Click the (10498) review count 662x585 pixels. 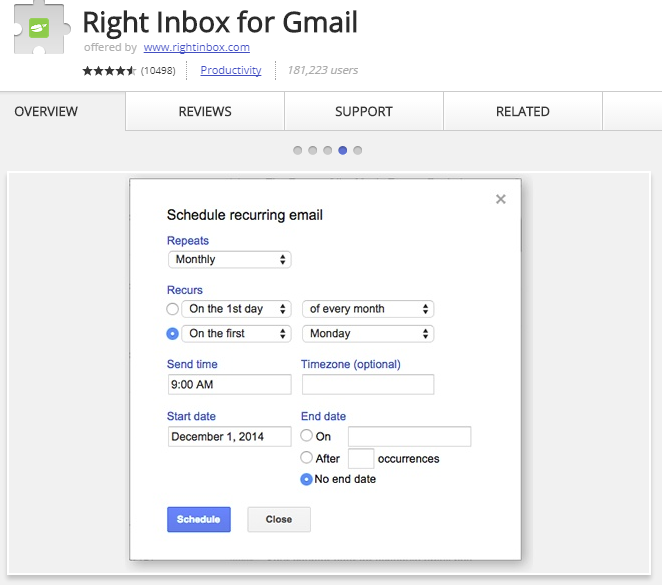(x=158, y=70)
